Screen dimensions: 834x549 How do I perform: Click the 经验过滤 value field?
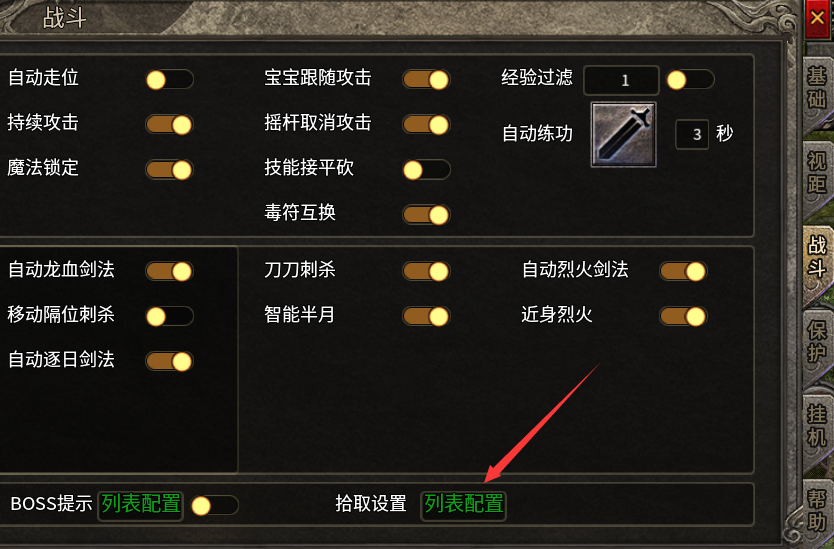point(621,80)
